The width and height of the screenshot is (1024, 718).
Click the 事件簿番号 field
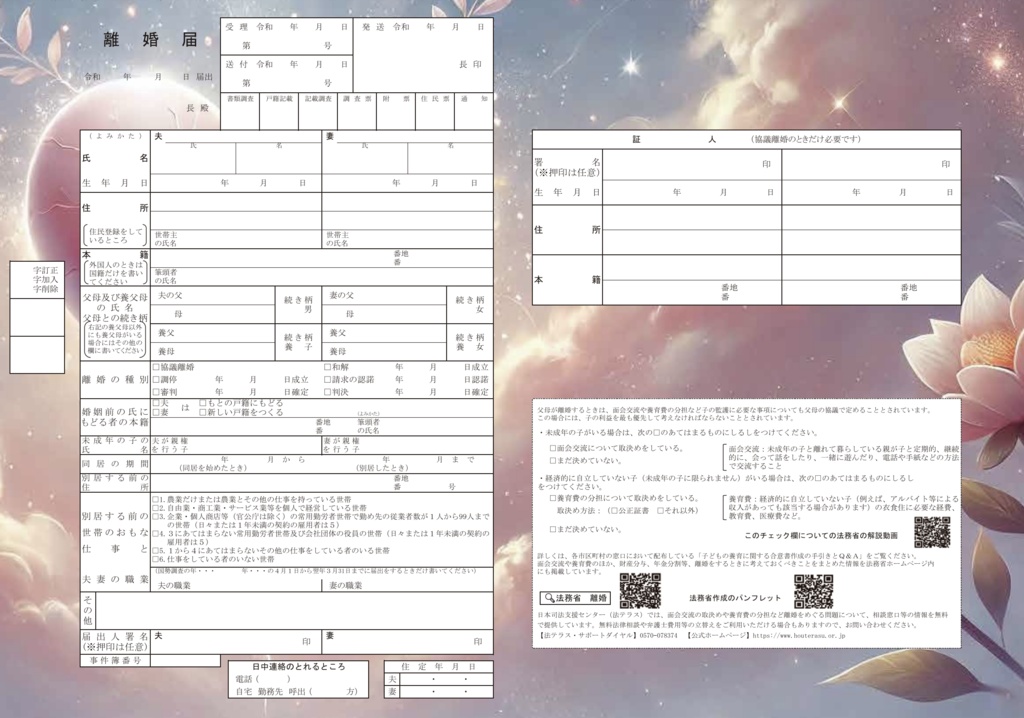(185, 661)
